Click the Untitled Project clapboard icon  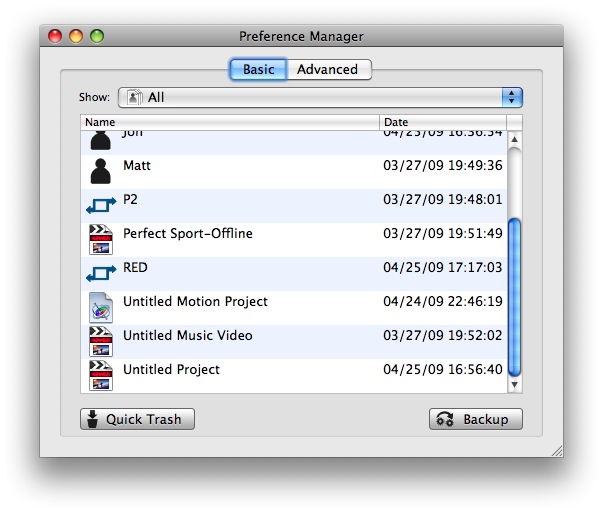click(101, 375)
